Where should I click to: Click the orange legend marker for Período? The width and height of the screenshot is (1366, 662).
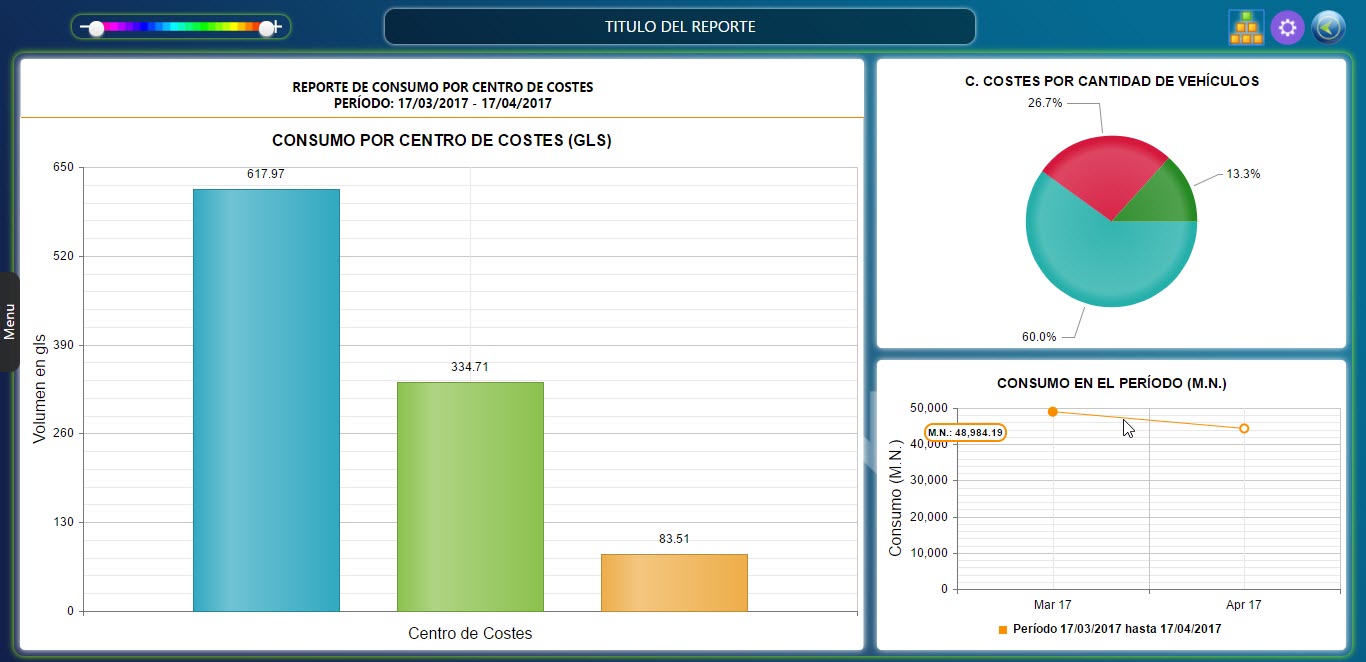click(x=1003, y=630)
